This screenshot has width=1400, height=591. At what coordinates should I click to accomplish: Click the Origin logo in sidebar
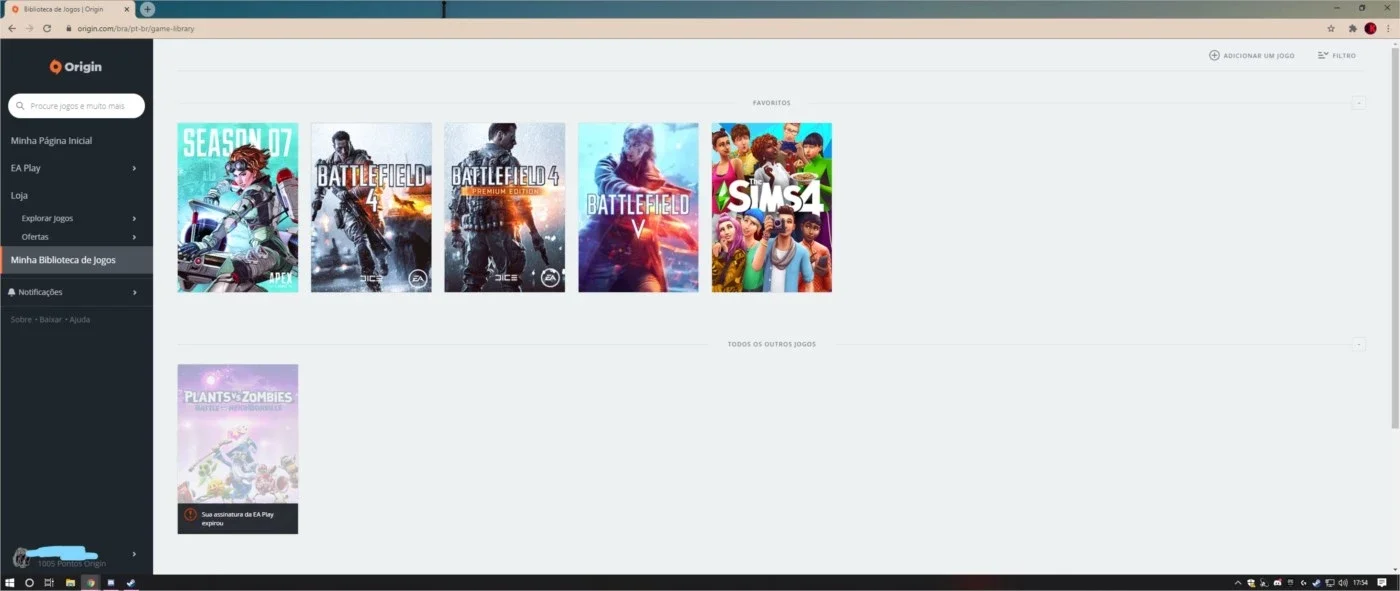(76, 67)
